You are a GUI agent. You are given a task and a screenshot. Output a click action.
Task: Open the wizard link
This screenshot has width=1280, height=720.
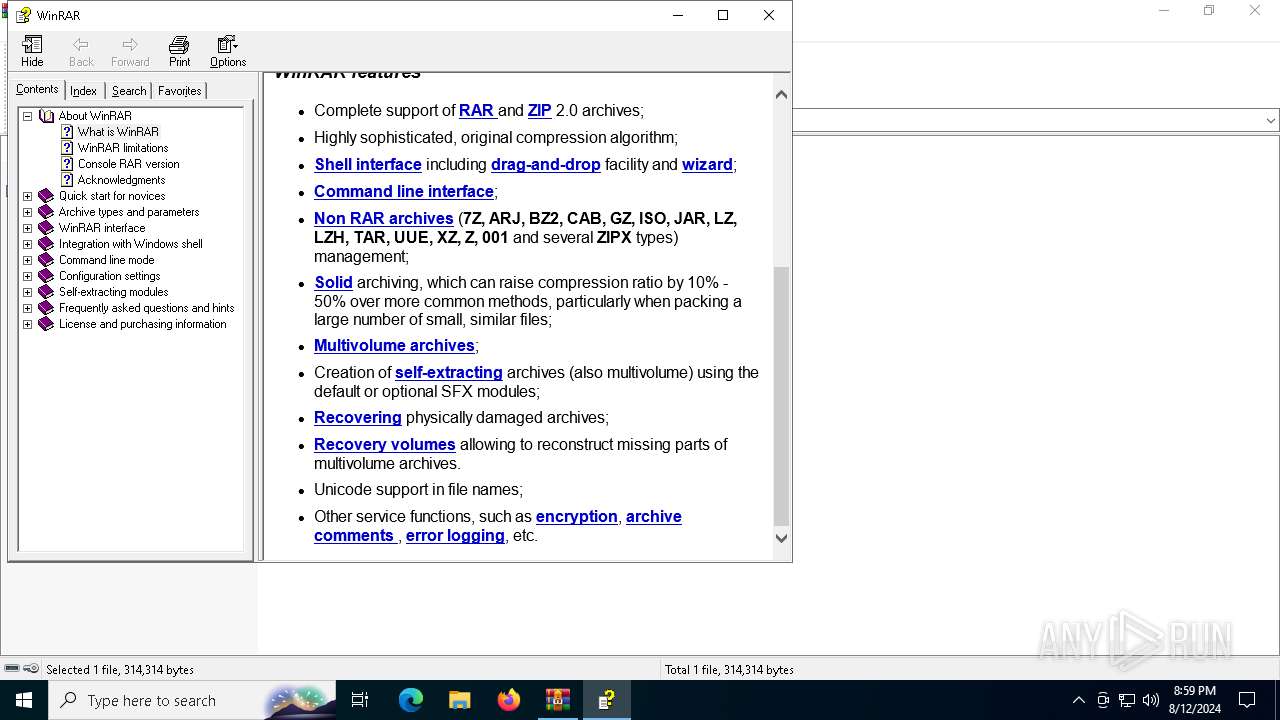tap(707, 164)
